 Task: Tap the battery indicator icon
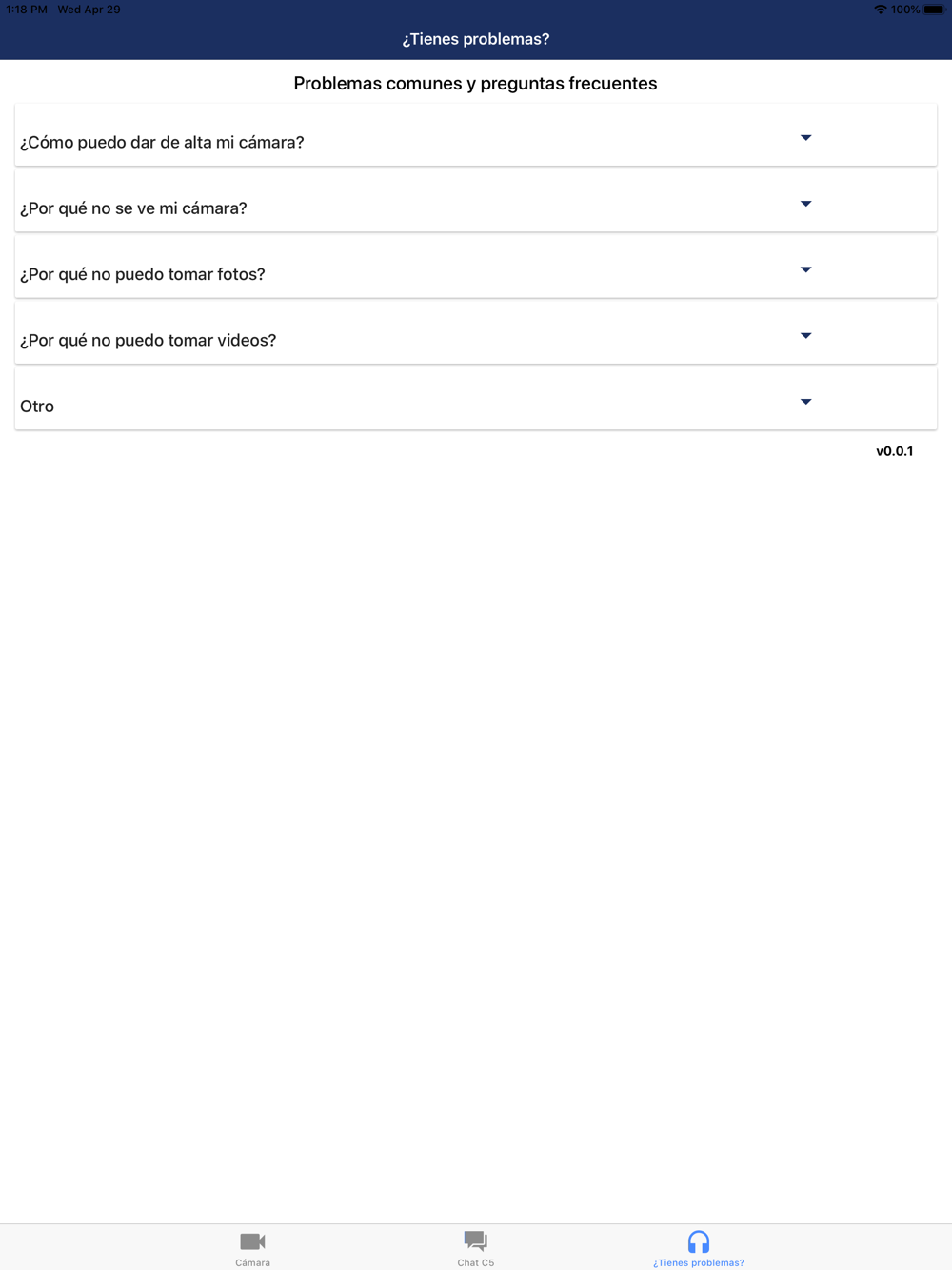coord(934,10)
